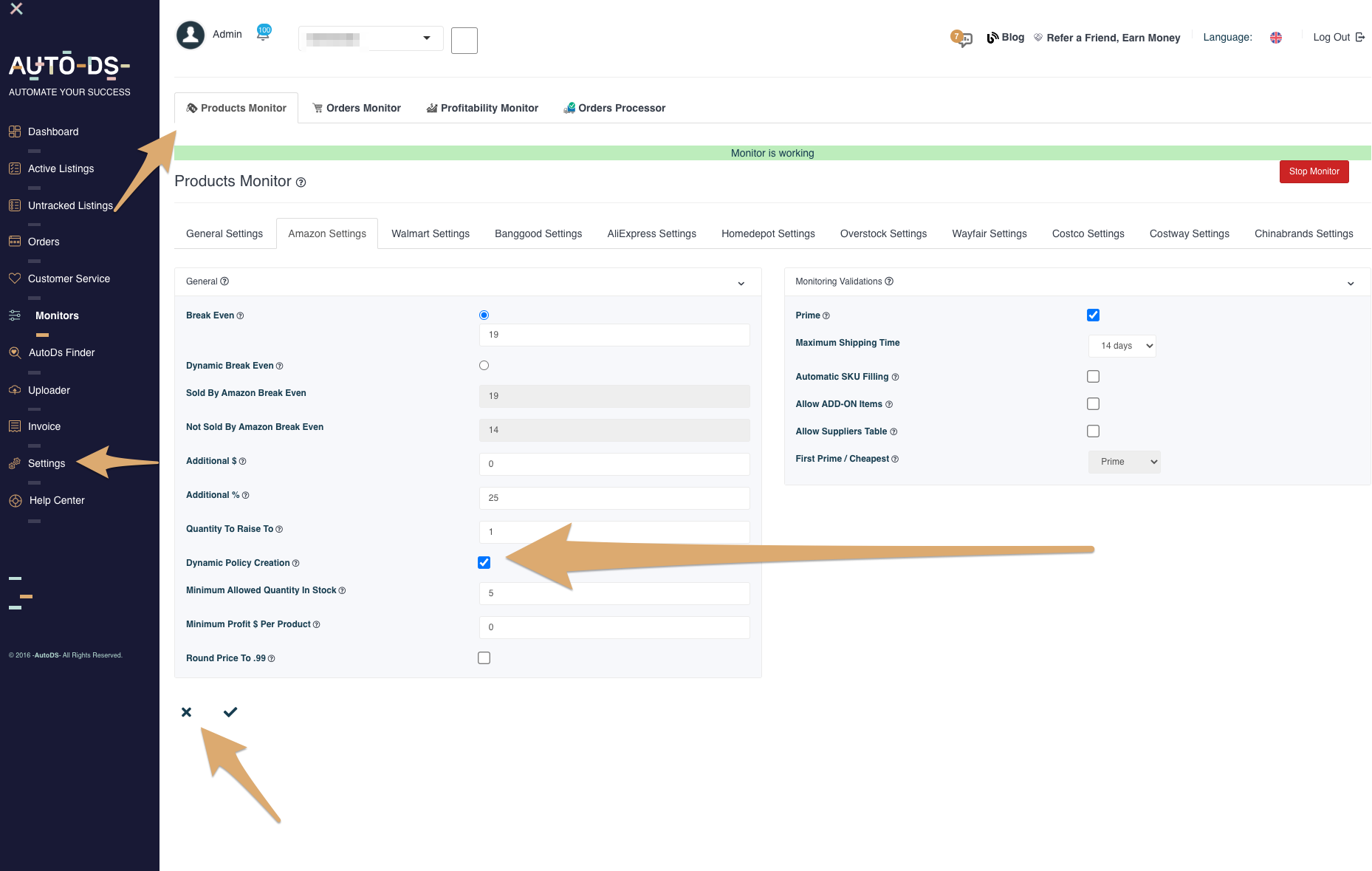Screen dimensions: 1372x871
Task: Open Refer a Friend, Earn Money link
Action: click(1107, 38)
